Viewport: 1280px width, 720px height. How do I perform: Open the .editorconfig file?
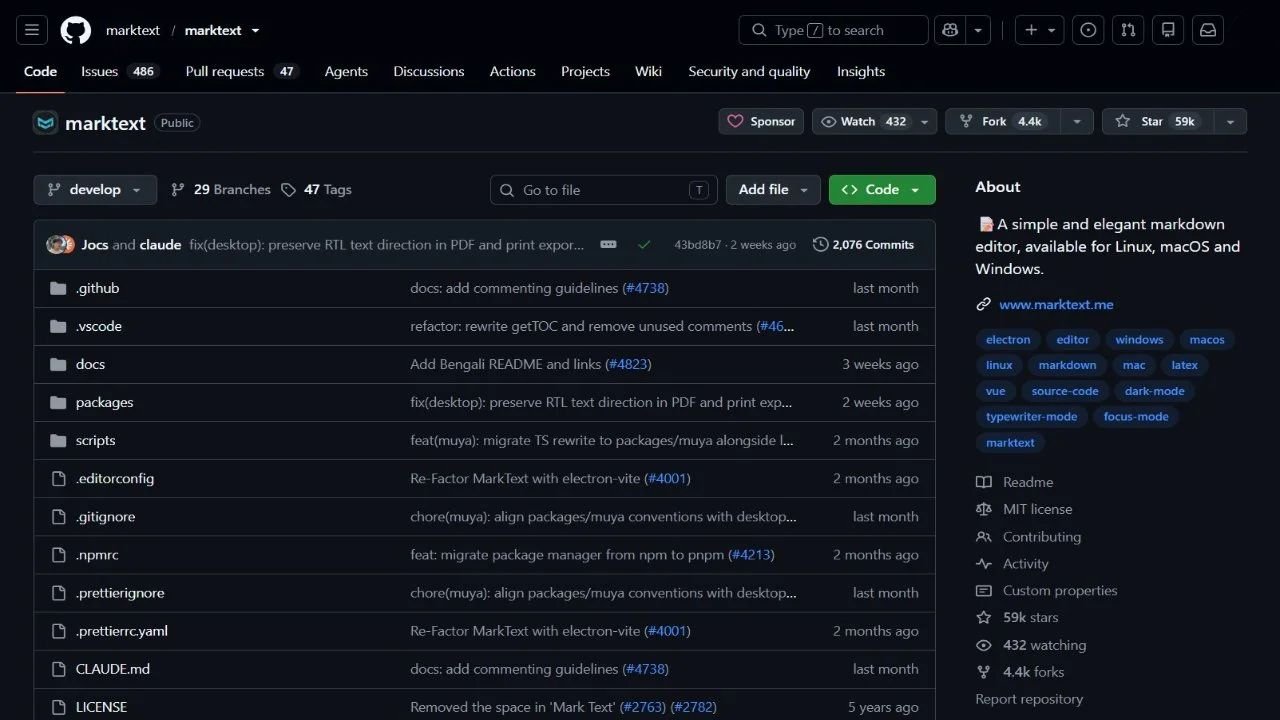pos(115,479)
